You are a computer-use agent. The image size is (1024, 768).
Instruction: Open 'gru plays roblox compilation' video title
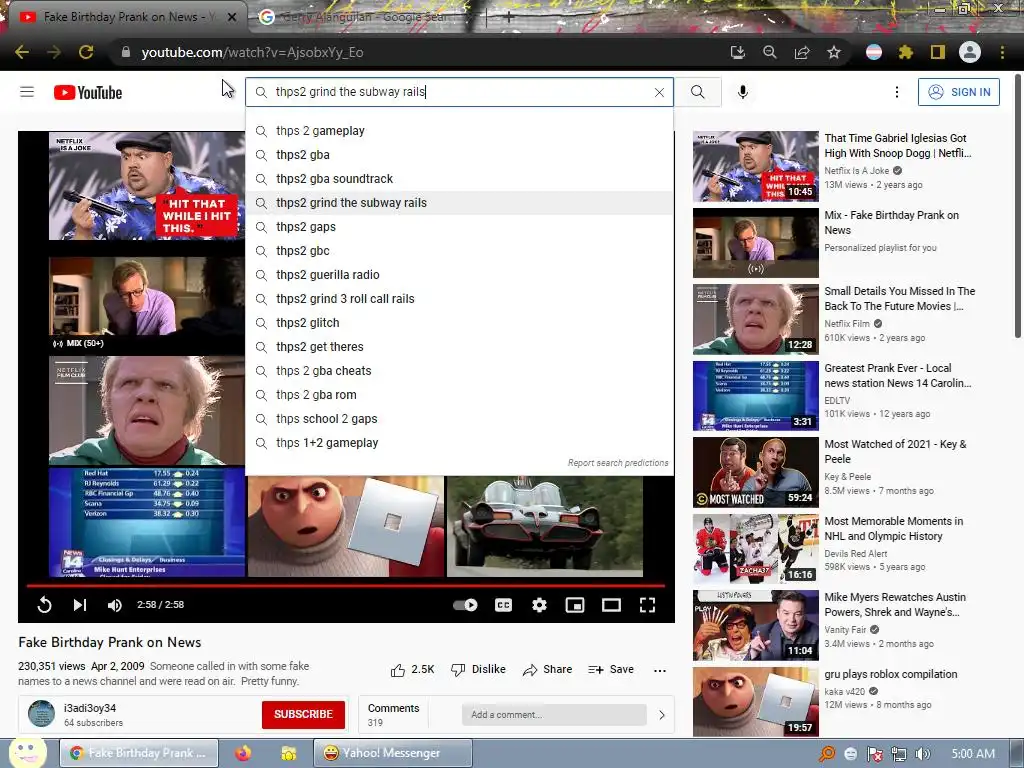pos(891,675)
